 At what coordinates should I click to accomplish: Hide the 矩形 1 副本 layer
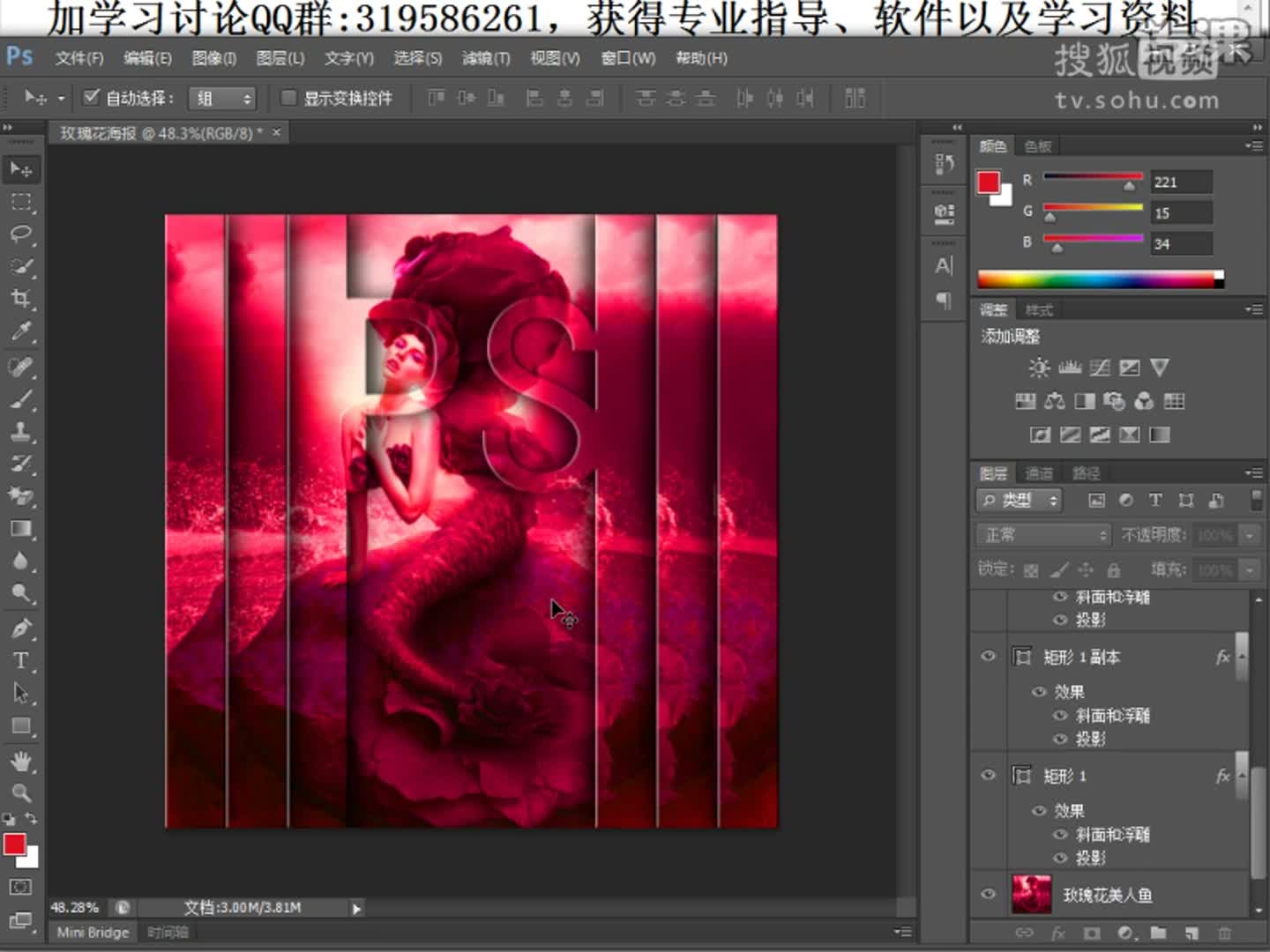coord(988,656)
